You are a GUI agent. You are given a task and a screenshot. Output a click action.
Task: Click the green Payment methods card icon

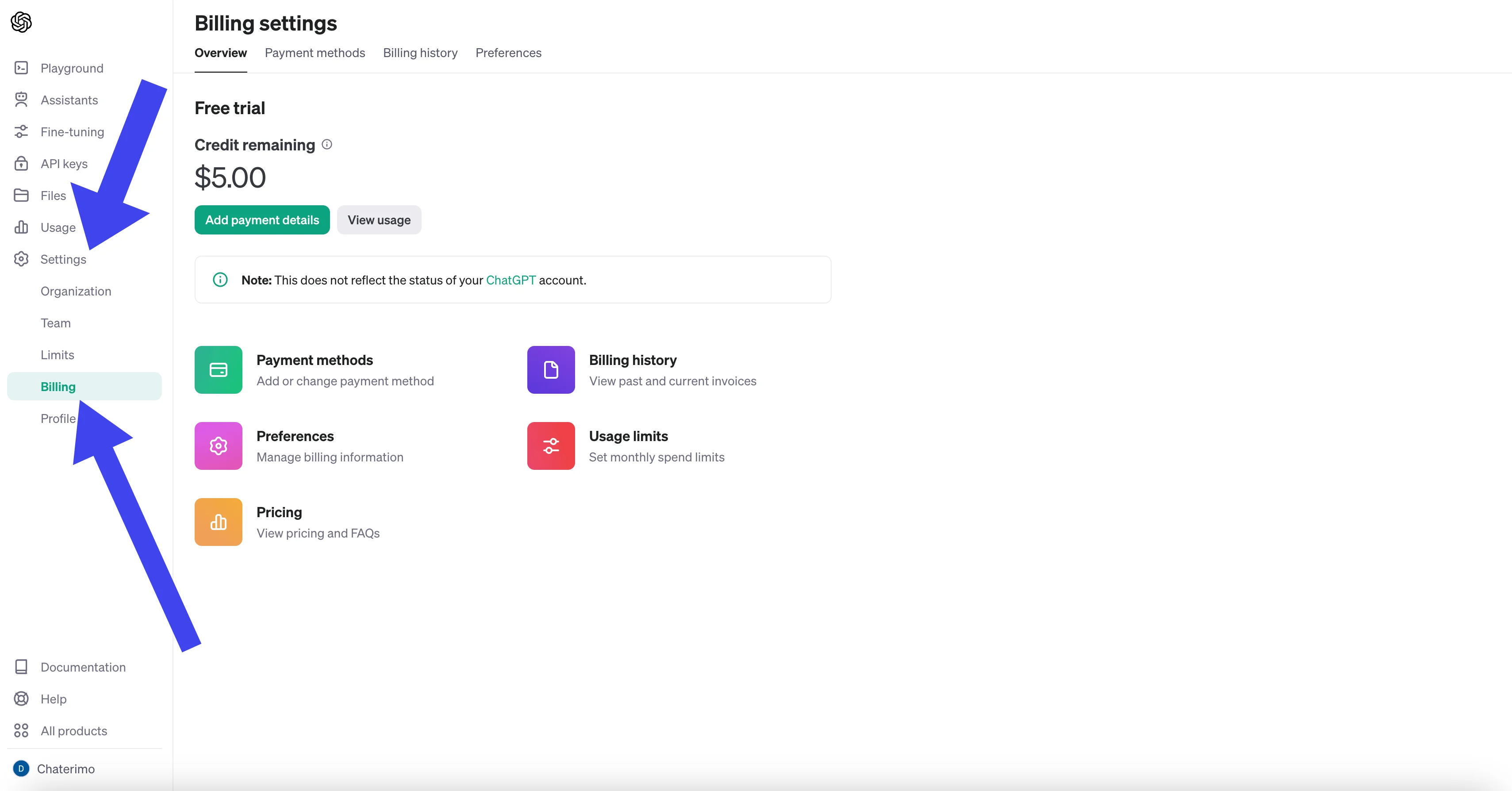(x=219, y=370)
